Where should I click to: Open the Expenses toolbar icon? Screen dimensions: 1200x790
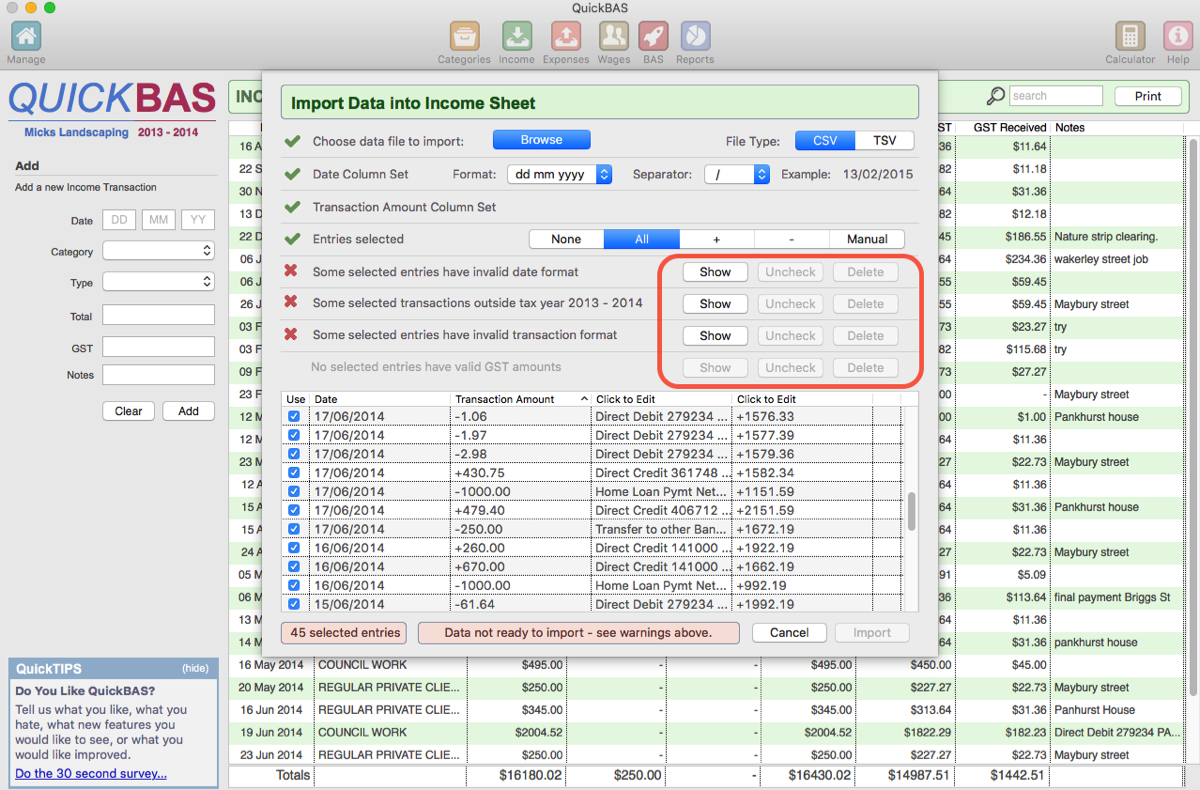565,37
